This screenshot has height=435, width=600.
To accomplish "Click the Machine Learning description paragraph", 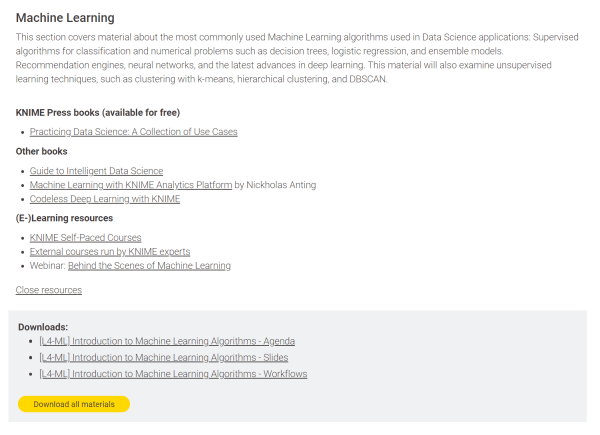I will point(297,58).
